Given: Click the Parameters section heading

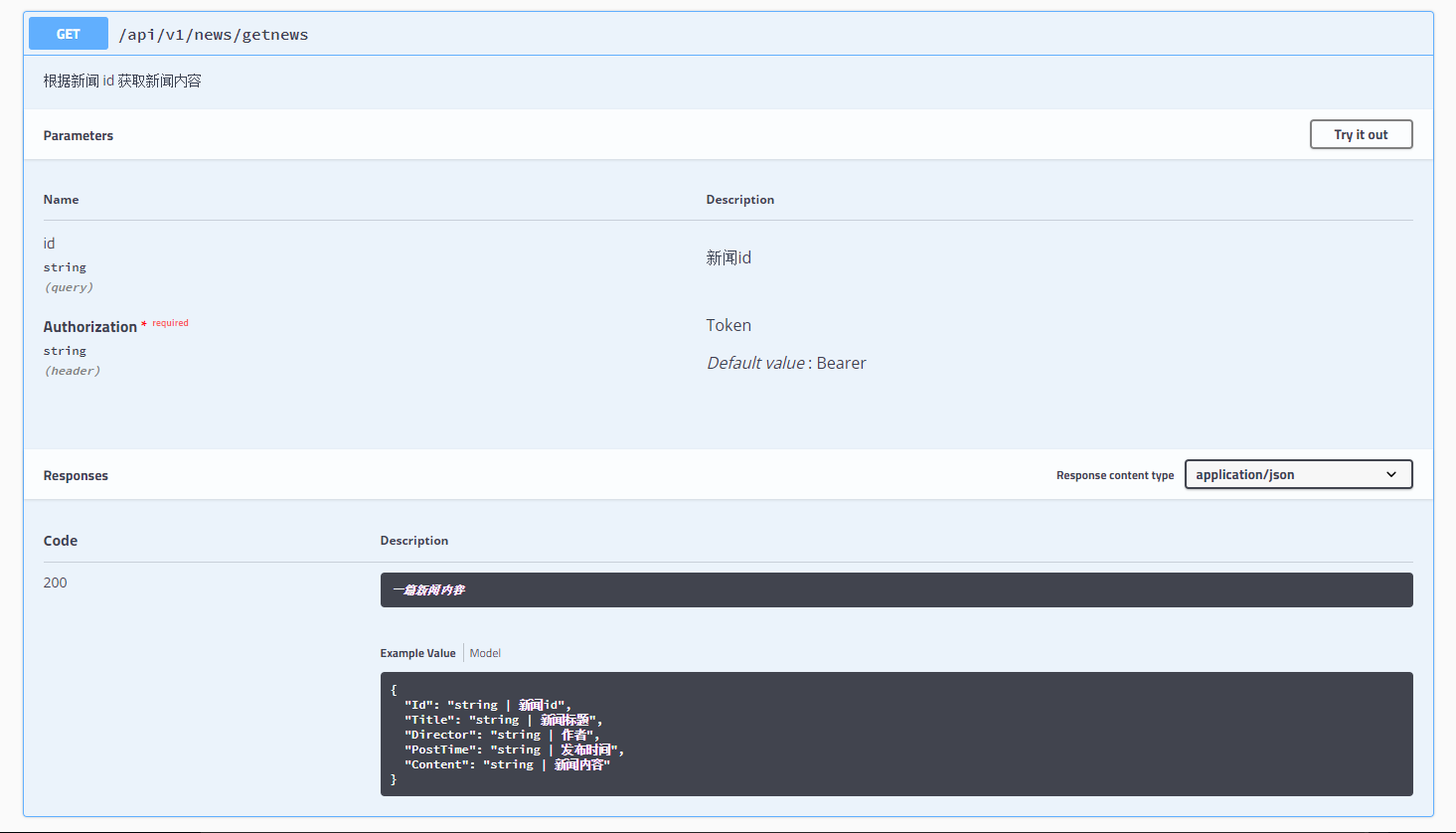Looking at the screenshot, I should point(79,135).
